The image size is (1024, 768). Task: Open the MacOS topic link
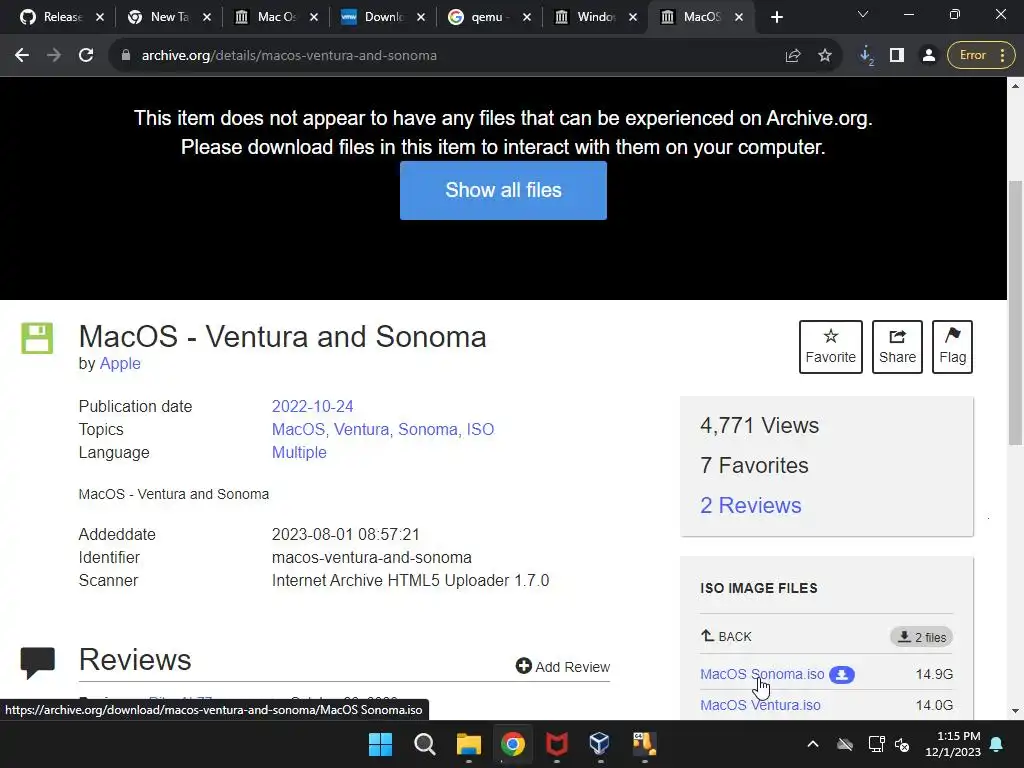pyautogui.click(x=298, y=429)
